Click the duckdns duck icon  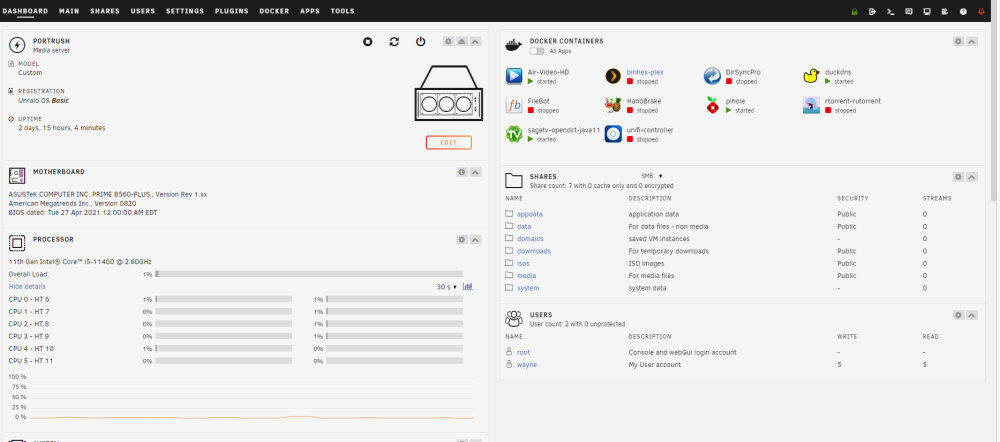(811, 77)
